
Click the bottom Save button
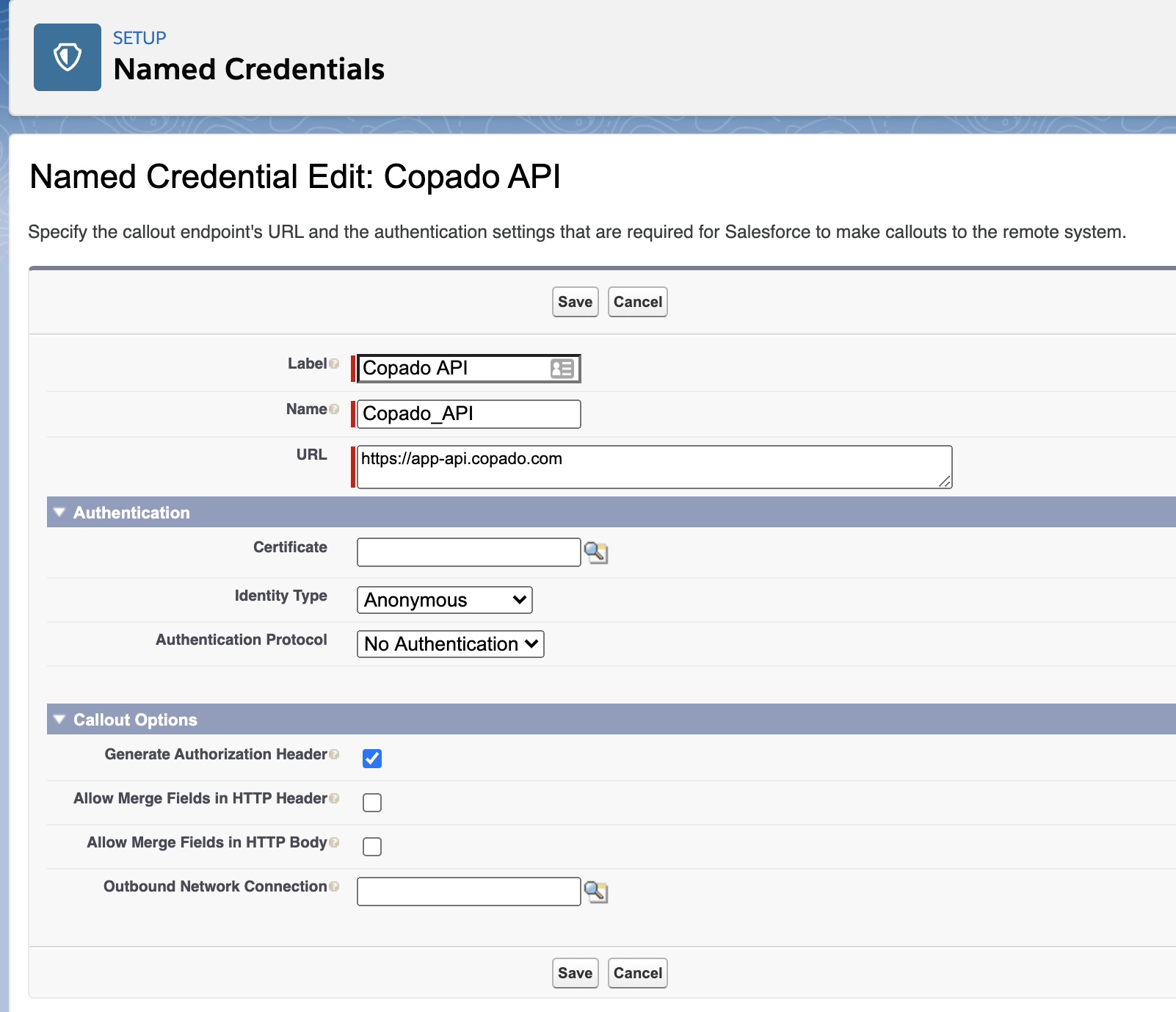(576, 973)
